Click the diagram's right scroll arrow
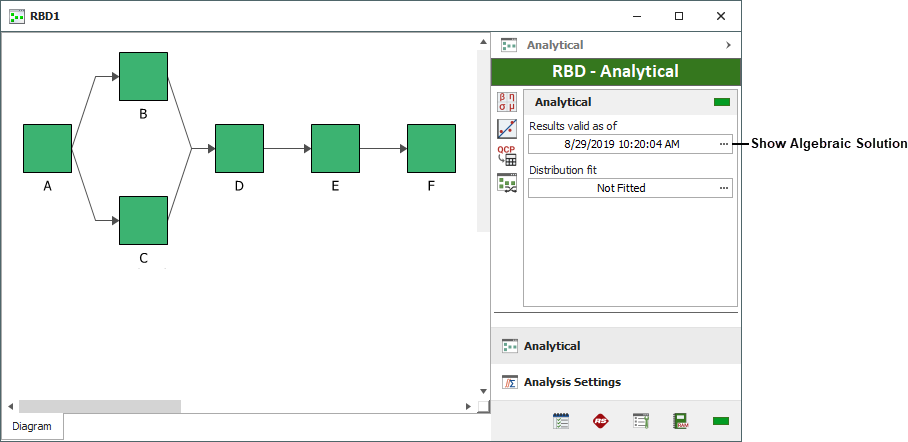Viewport: 908px width, 442px height. pyautogui.click(x=468, y=406)
